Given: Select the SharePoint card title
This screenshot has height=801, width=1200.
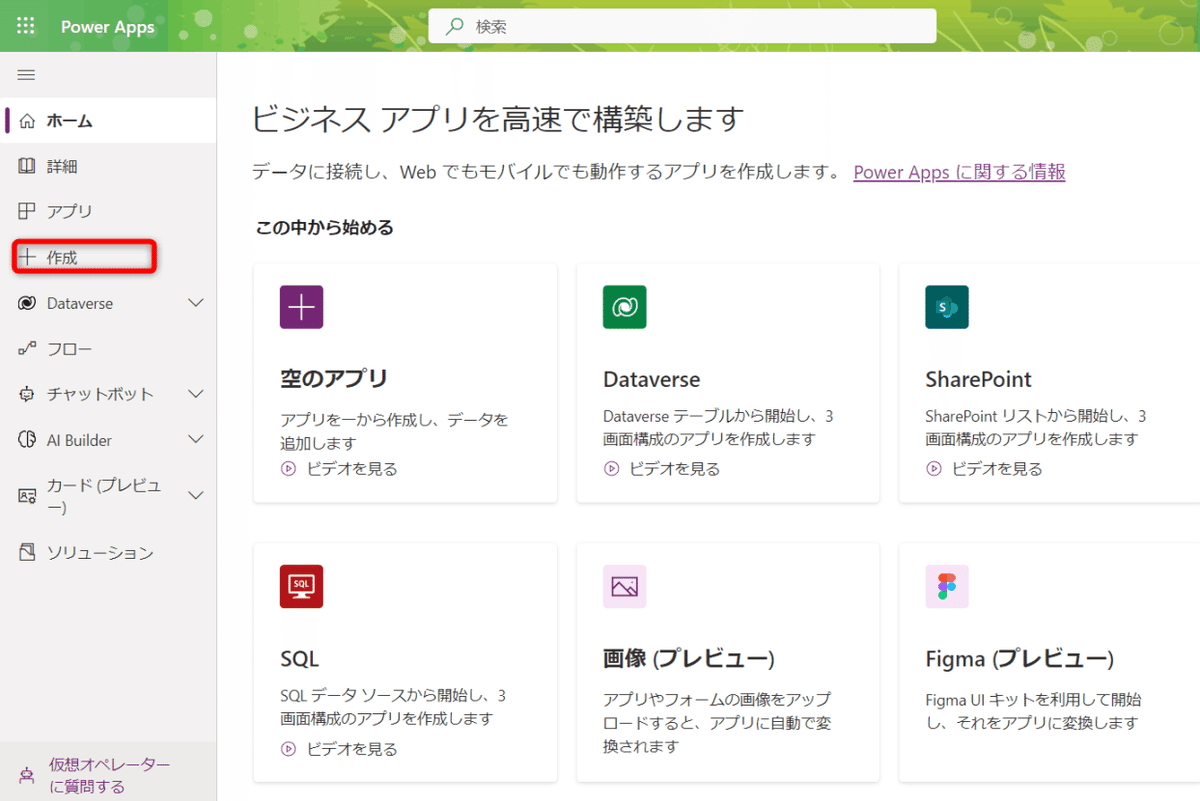Looking at the screenshot, I should pyautogui.click(x=978, y=380).
